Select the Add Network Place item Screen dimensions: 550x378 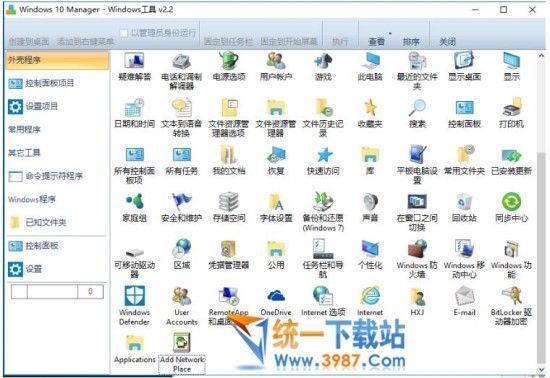(182, 353)
